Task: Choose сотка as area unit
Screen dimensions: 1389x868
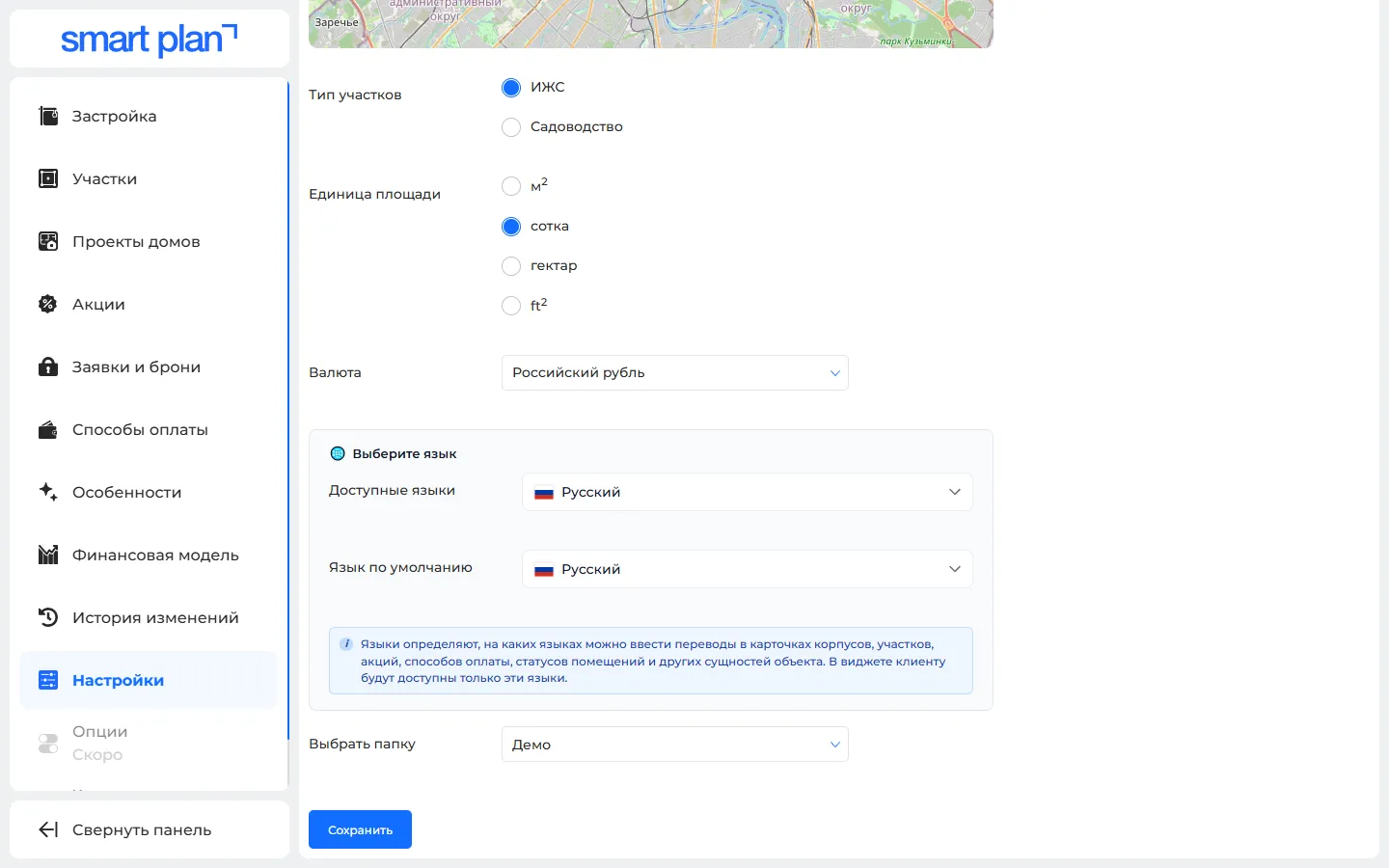Action: click(x=511, y=227)
